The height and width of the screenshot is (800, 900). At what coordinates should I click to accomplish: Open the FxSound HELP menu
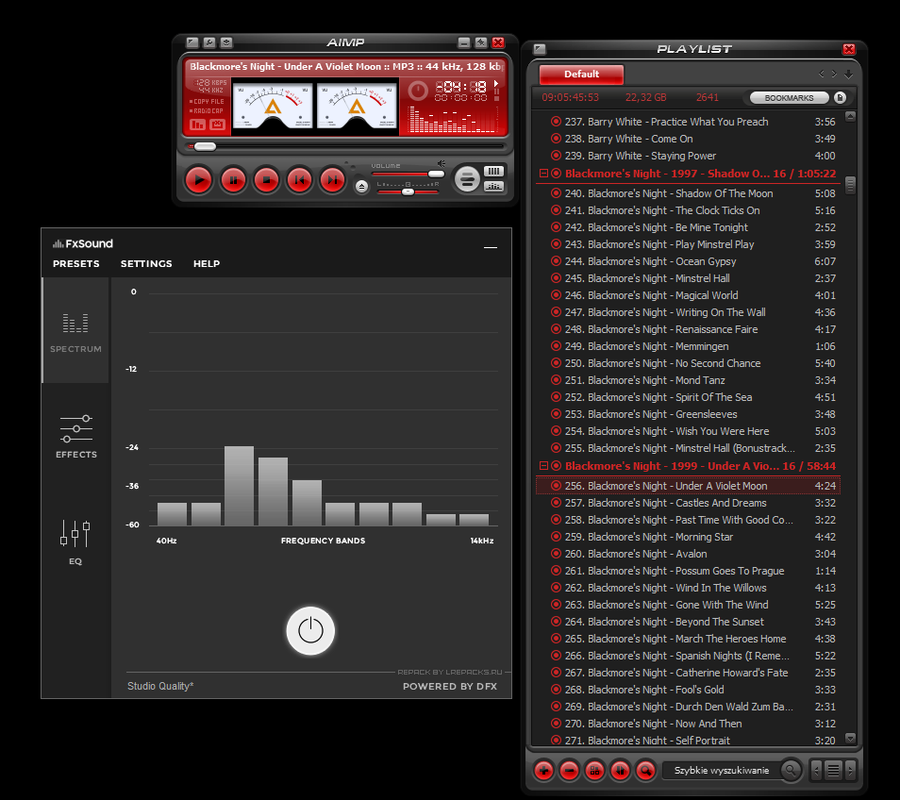pos(207,263)
